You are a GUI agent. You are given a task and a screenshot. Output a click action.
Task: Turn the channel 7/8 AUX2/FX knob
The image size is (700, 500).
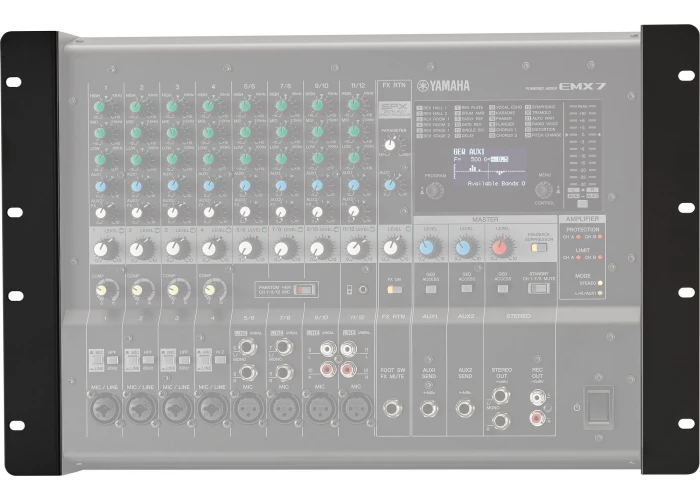pyautogui.click(x=281, y=212)
